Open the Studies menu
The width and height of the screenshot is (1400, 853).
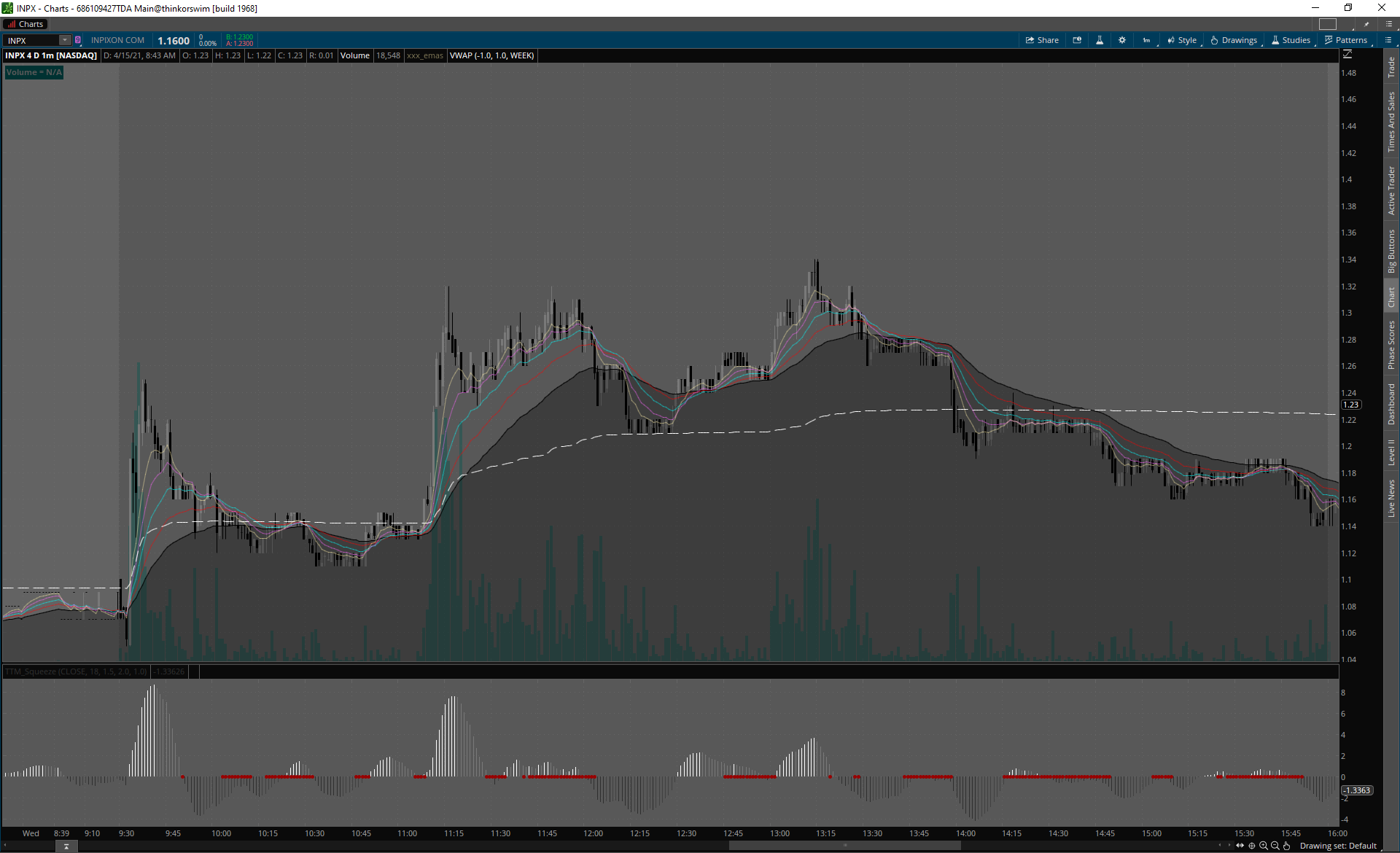click(x=1291, y=40)
